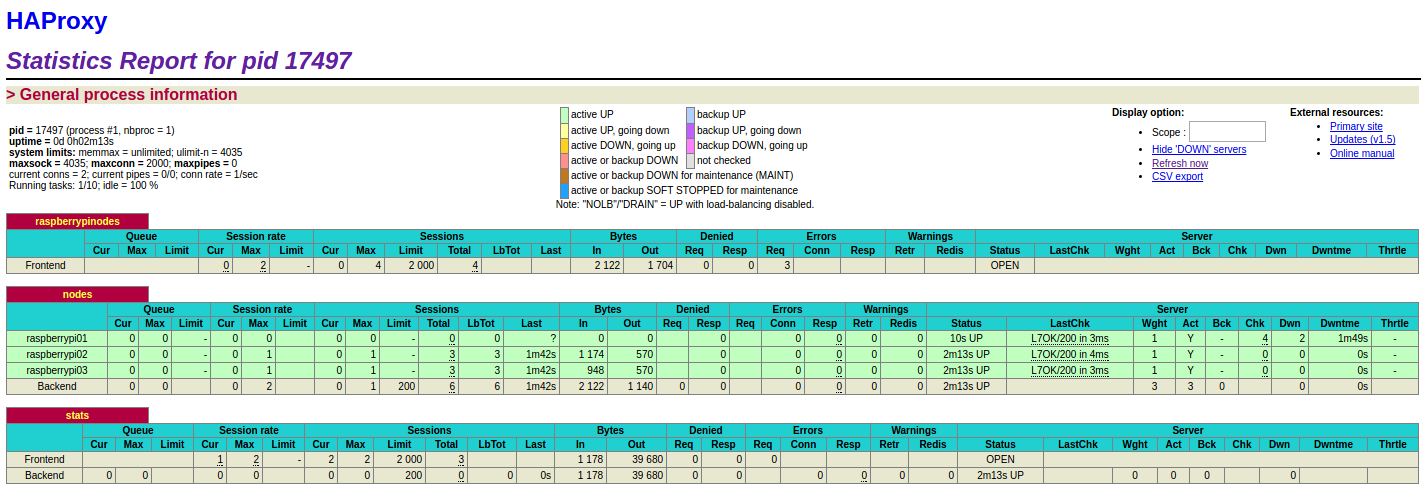Click the pink backup DOWN, going up swatch
This screenshot has height=491, width=1421.
(690, 145)
